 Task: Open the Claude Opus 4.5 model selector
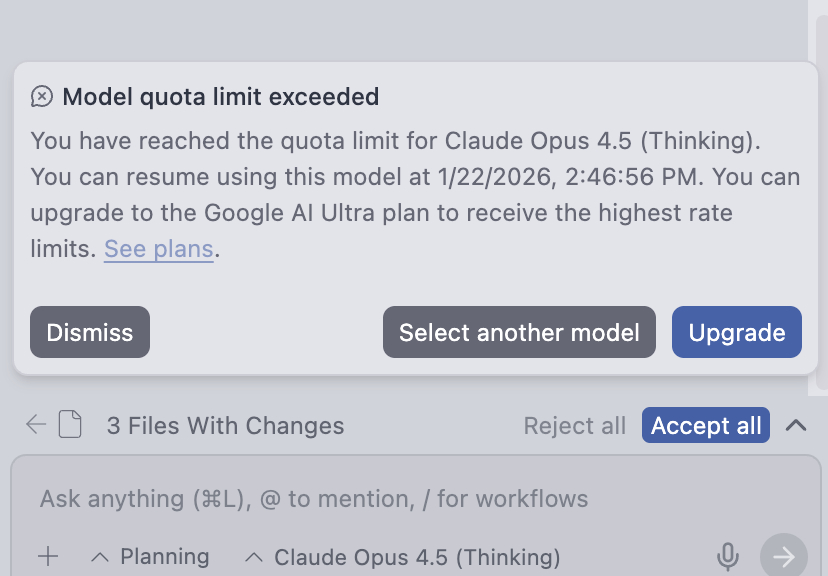[403, 557]
